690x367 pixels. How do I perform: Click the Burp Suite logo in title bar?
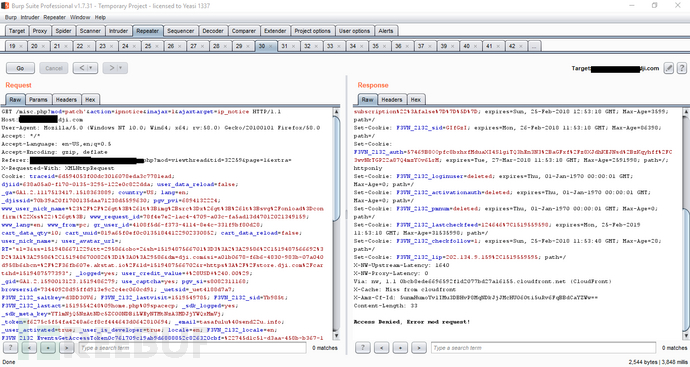click(x=5, y=6)
